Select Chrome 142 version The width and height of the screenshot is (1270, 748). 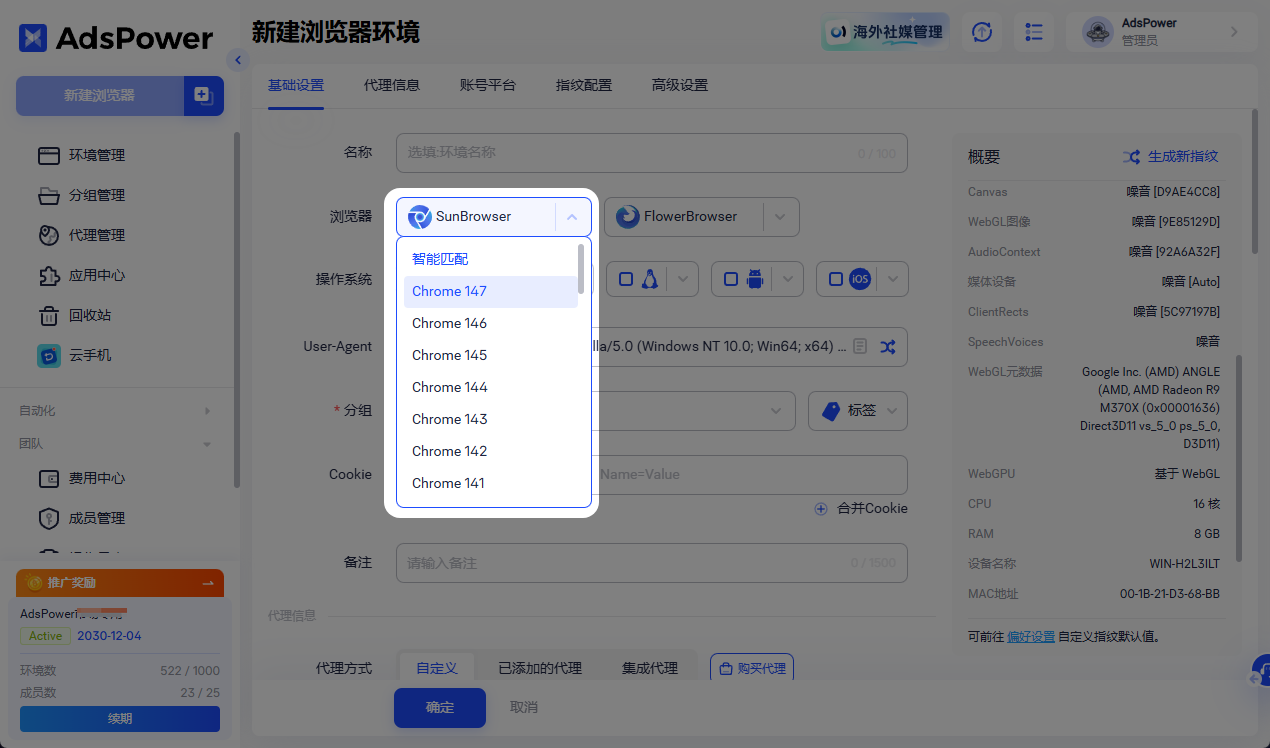(x=490, y=451)
